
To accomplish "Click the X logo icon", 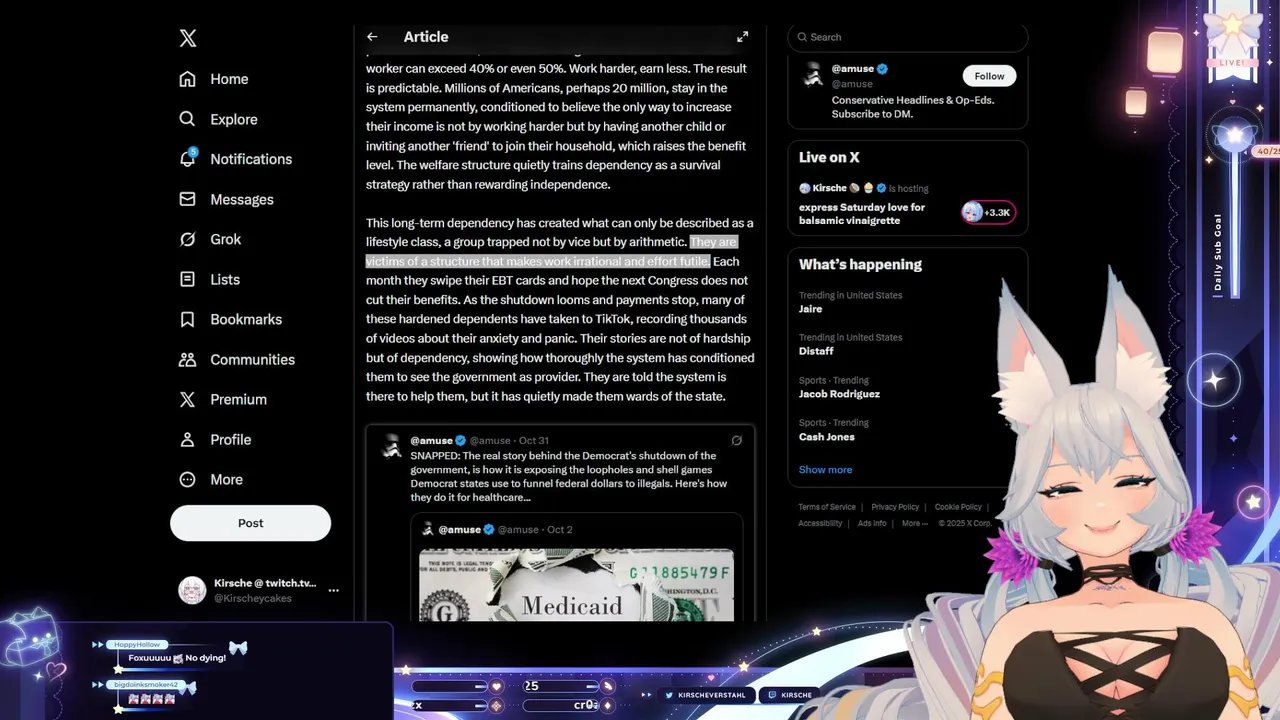I will (188, 38).
